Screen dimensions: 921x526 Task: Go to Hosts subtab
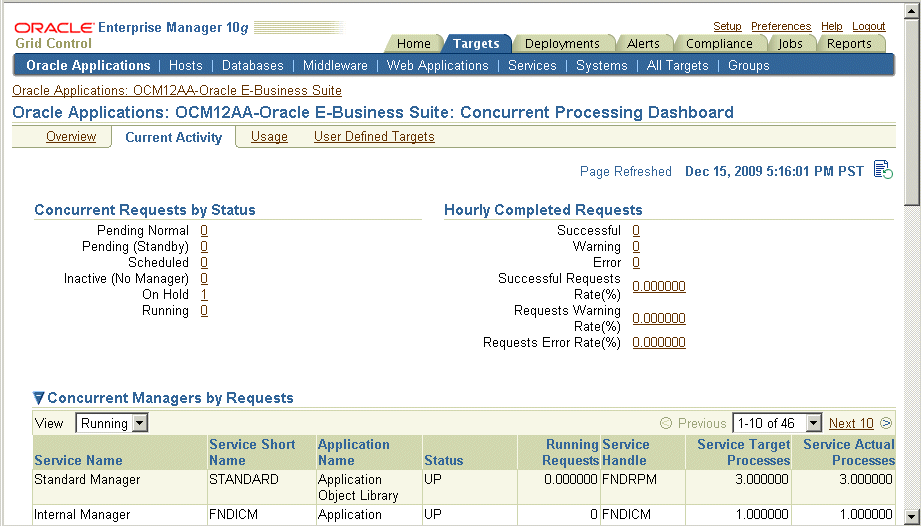(186, 66)
